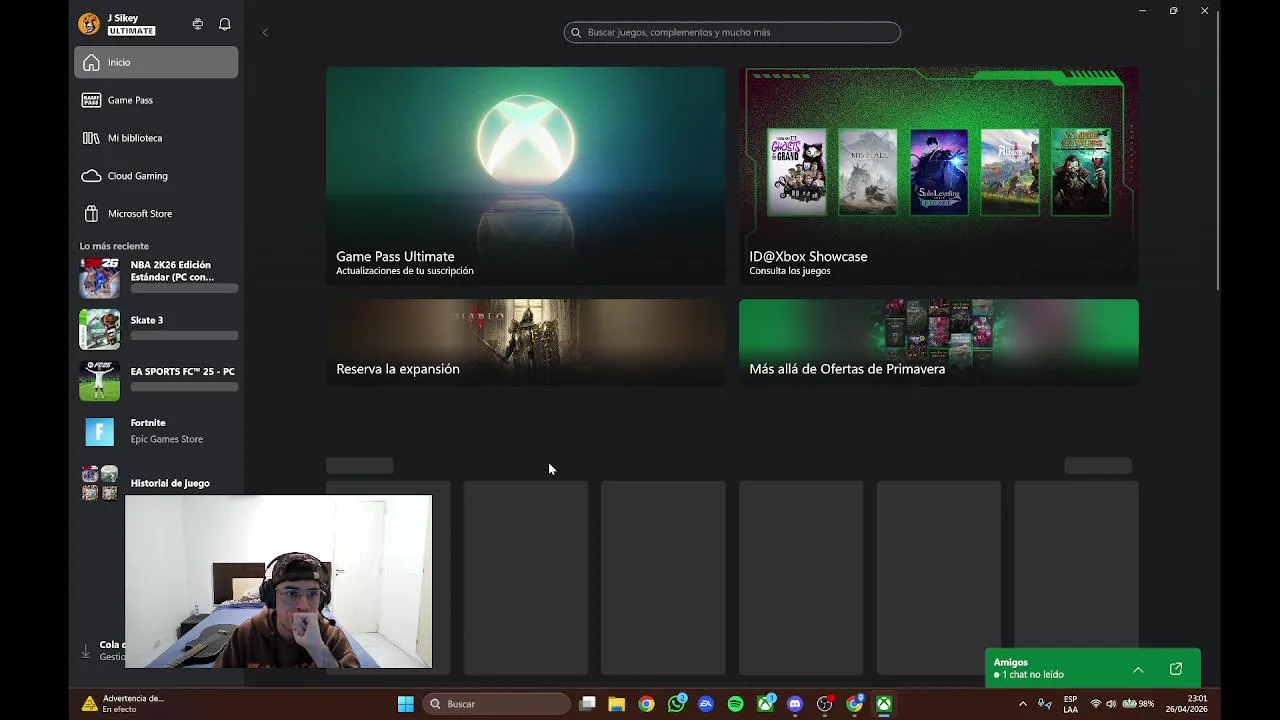Open WhatsApp from the taskbar
The image size is (1280, 720).
[677, 704]
